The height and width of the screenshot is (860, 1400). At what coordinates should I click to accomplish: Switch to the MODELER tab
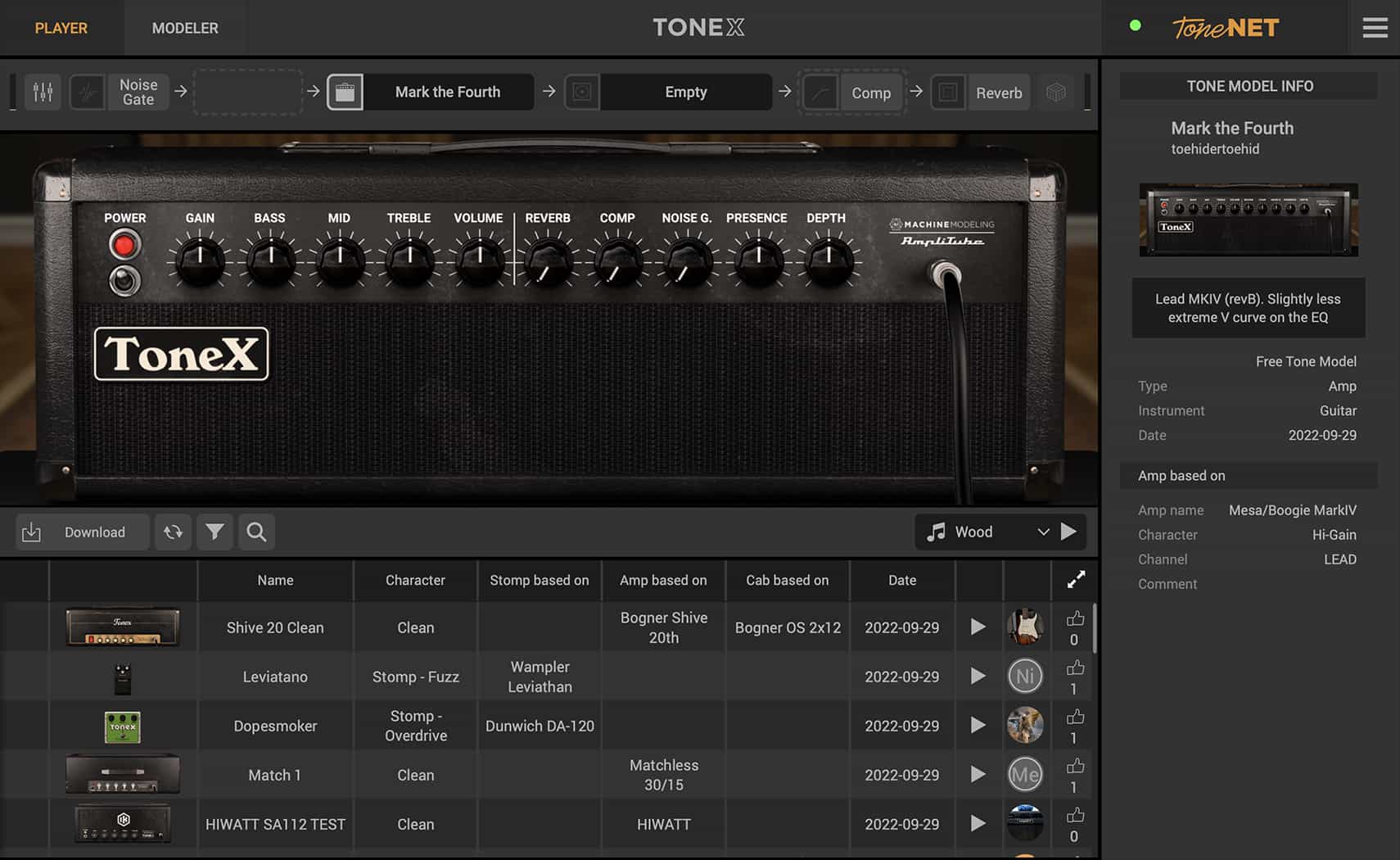(x=184, y=27)
